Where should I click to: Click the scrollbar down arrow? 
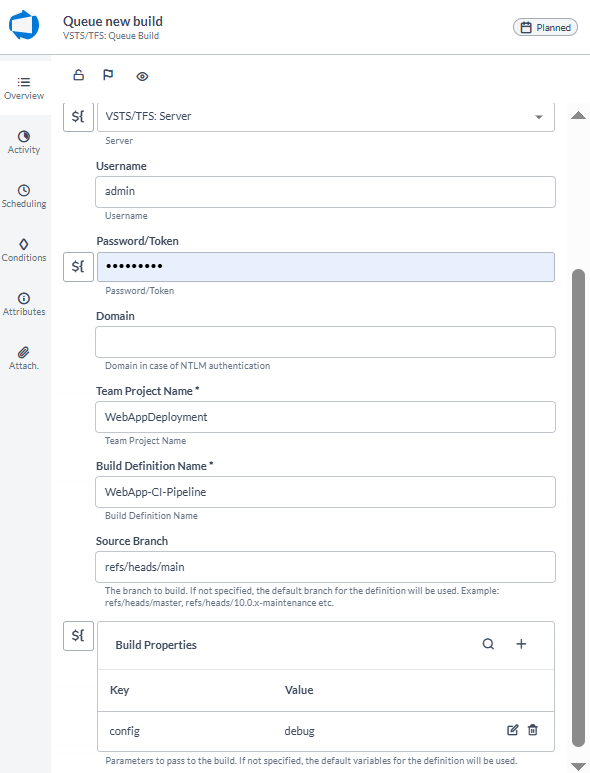(578, 766)
